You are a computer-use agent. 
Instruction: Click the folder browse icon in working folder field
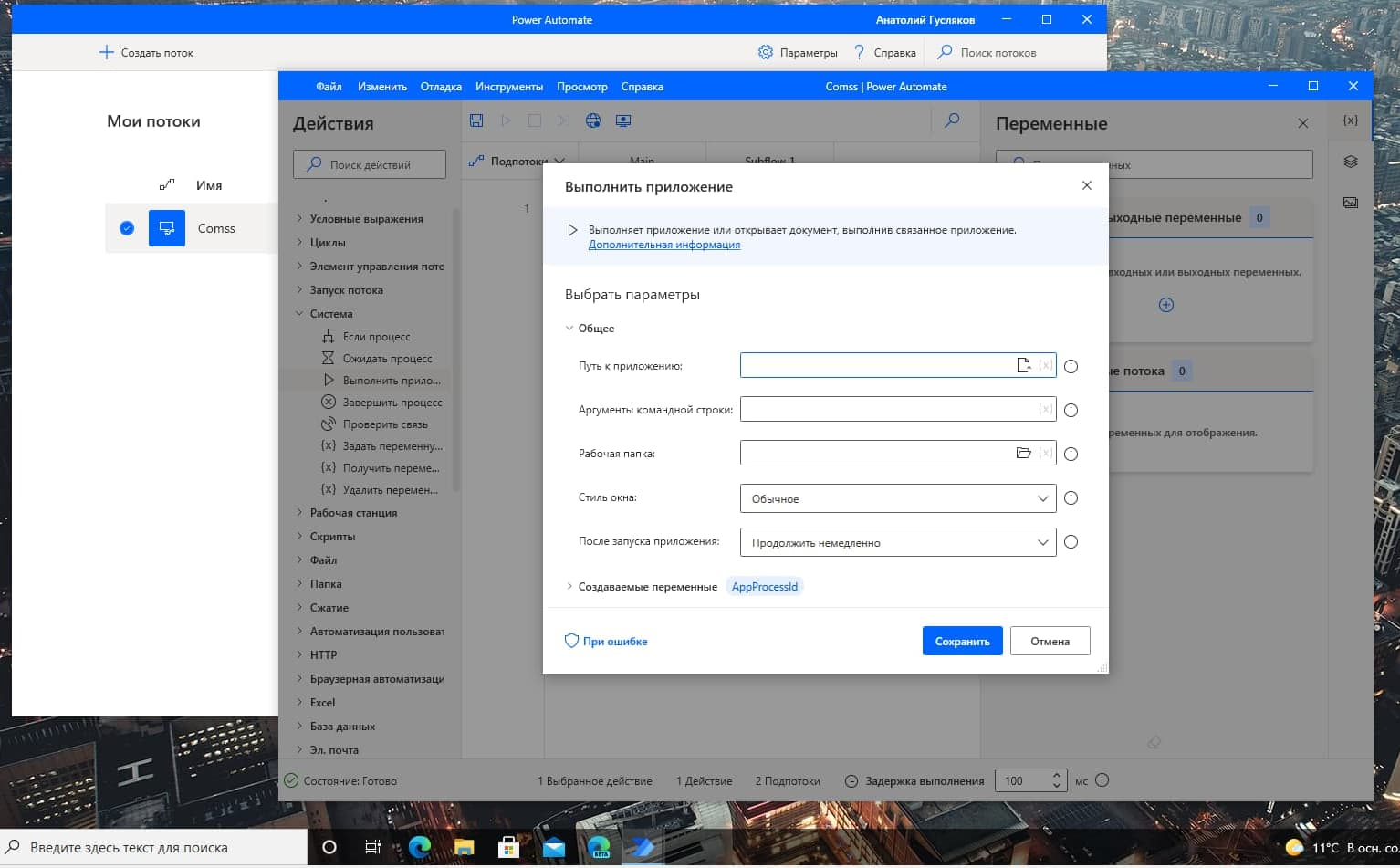pos(1023,454)
